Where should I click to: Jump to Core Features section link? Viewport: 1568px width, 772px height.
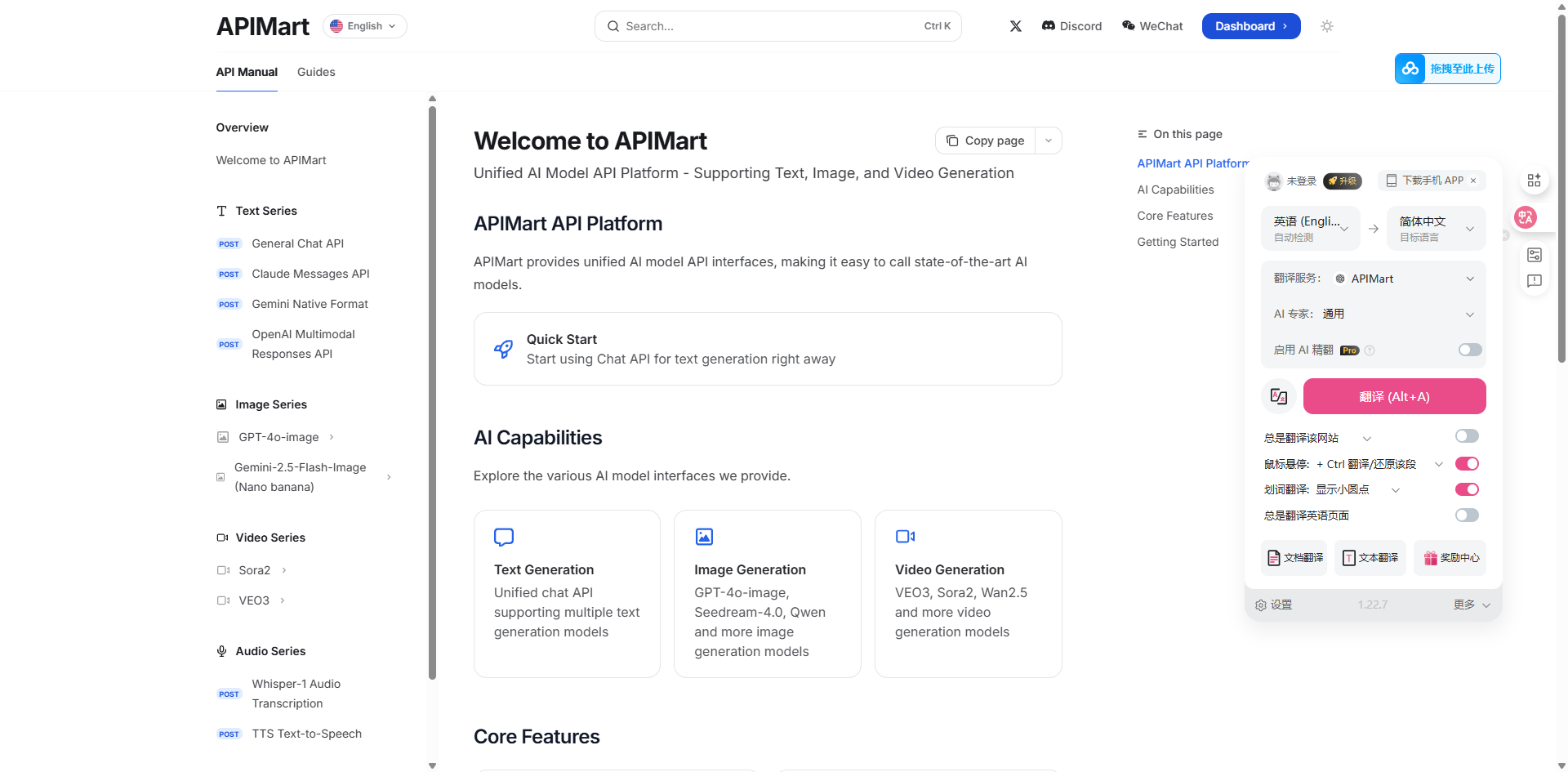pos(1174,216)
